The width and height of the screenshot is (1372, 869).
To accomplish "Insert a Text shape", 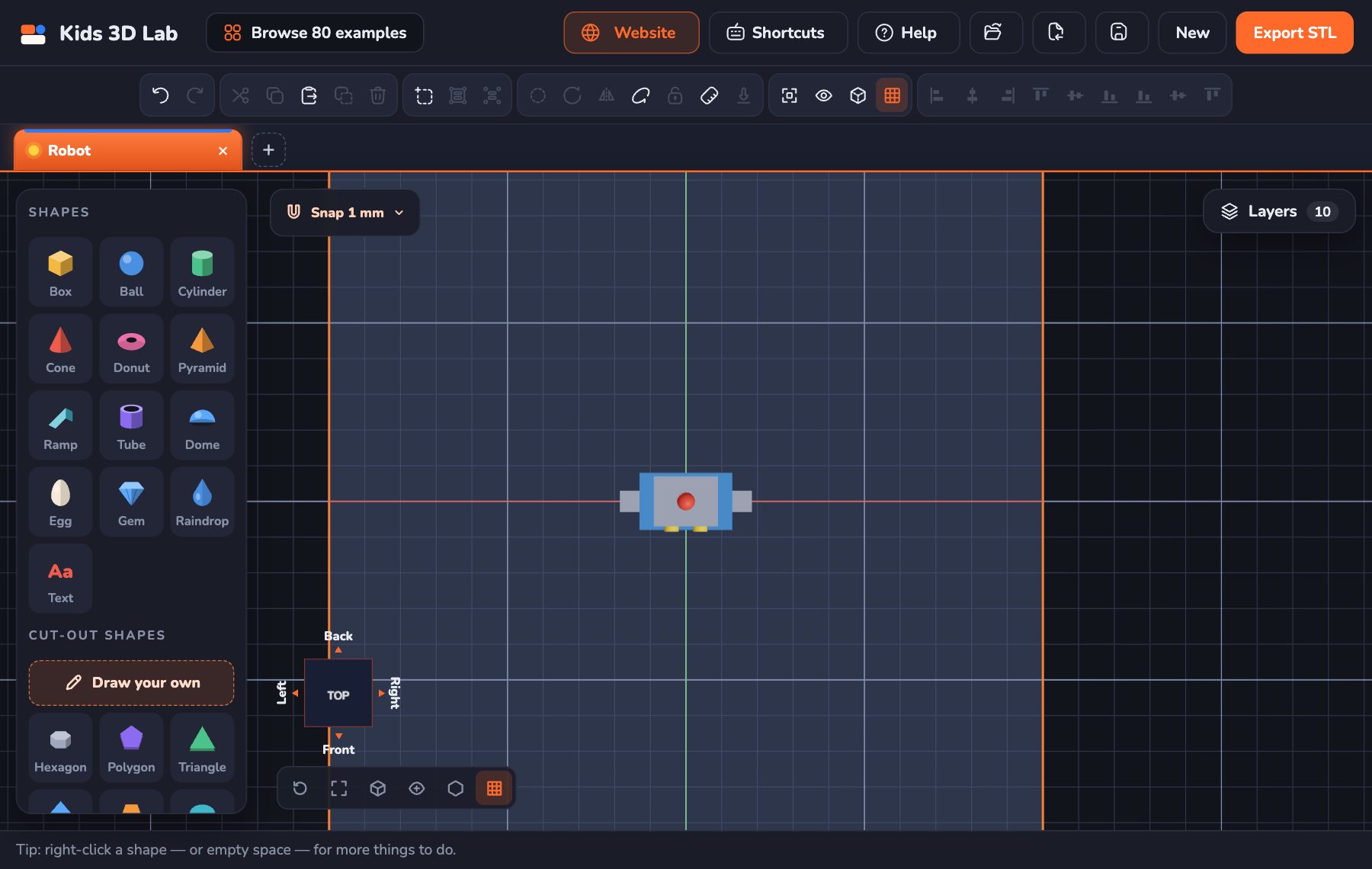I will 60,579.
